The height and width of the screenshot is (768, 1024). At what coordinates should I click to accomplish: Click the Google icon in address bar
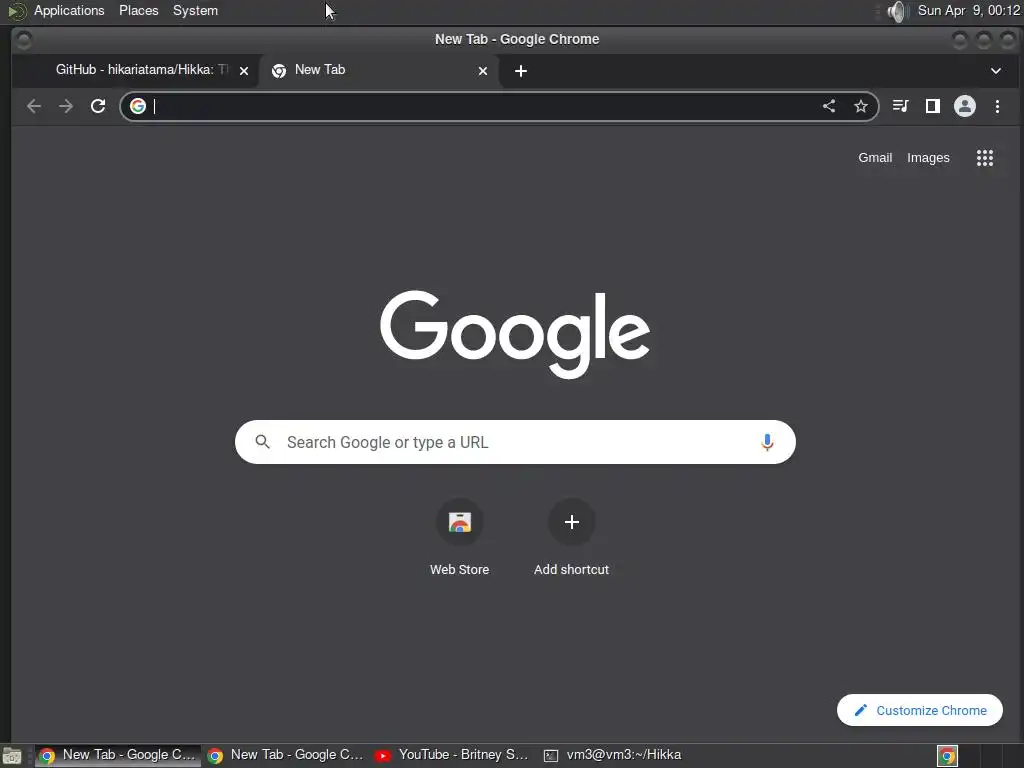click(138, 106)
